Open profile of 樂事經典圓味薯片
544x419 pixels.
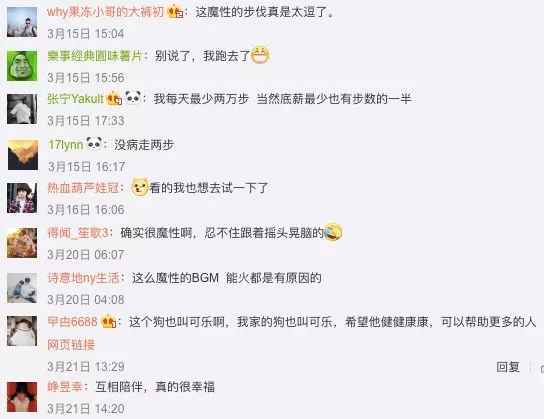95,56
